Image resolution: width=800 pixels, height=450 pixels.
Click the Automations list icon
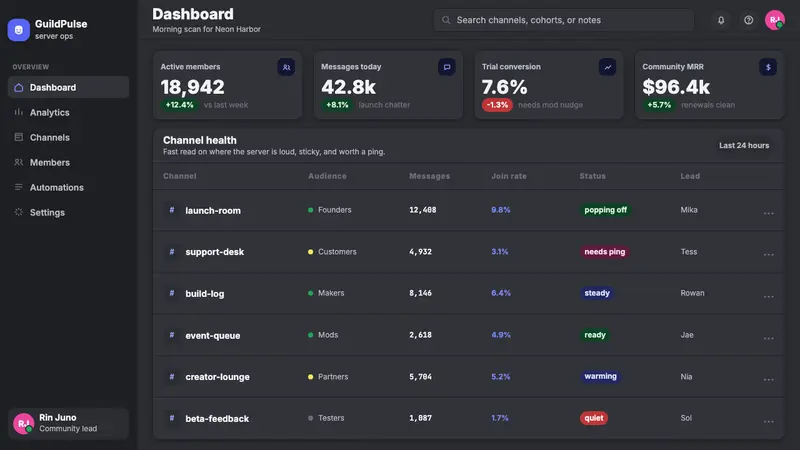[19, 187]
